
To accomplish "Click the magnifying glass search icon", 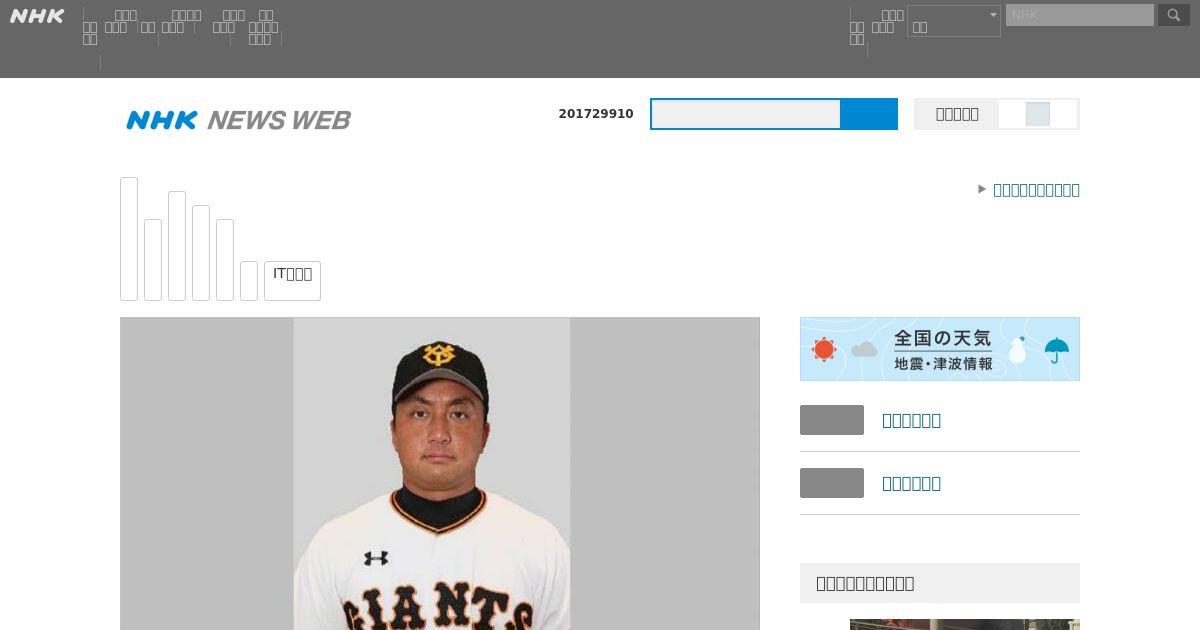I will coord(1174,15).
